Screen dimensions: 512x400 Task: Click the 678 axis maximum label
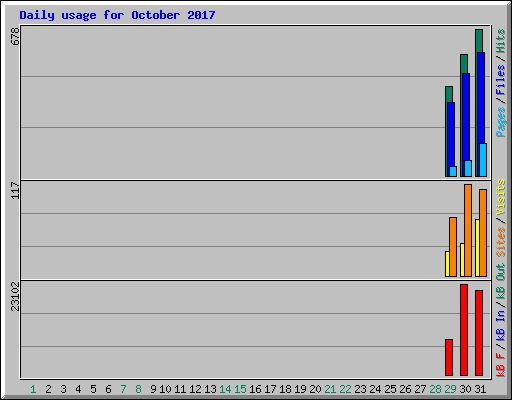coord(15,36)
